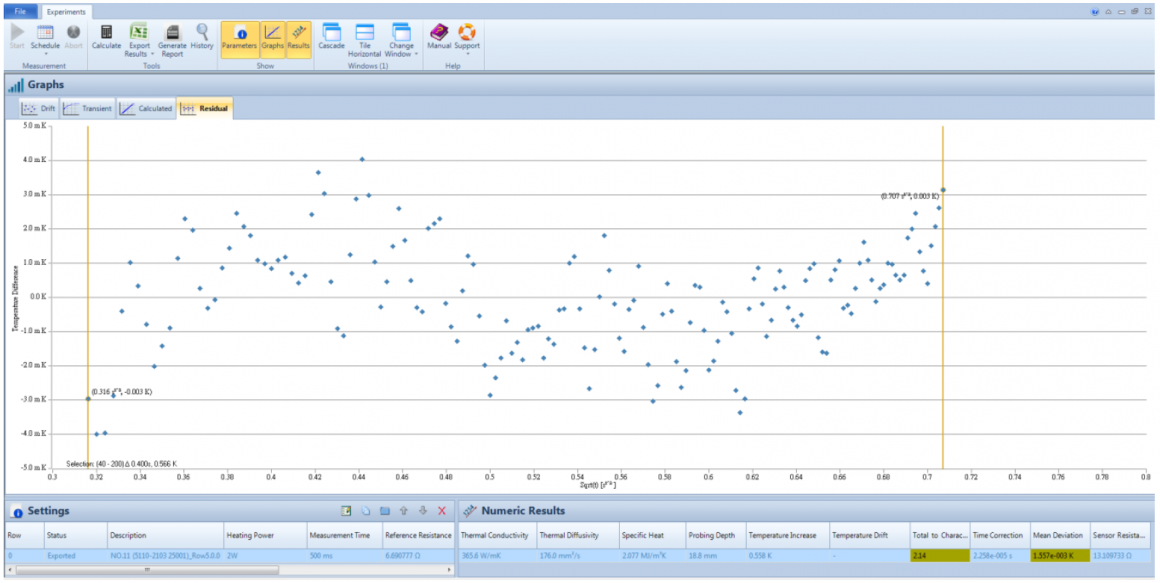The height and width of the screenshot is (583, 1160).
Task: Sort by Thermal Conductivity column header
Action: [496, 535]
